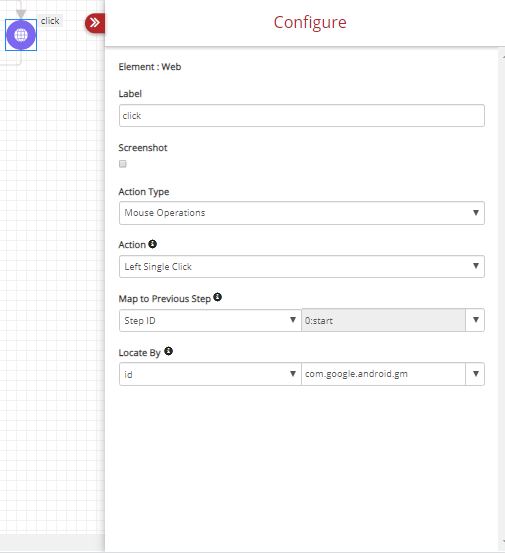The image size is (505, 553).
Task: Open the Step ID dropdown
Action: (x=210, y=320)
